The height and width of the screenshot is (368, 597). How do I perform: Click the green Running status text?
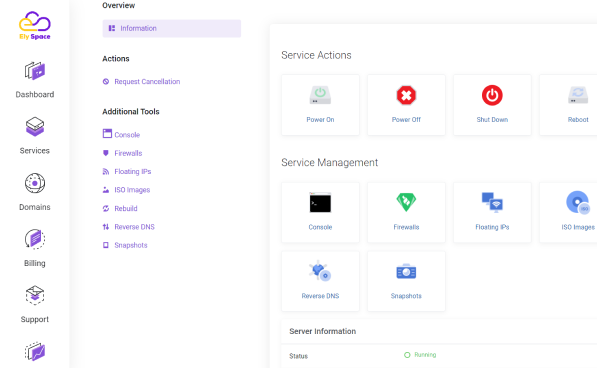pos(425,355)
